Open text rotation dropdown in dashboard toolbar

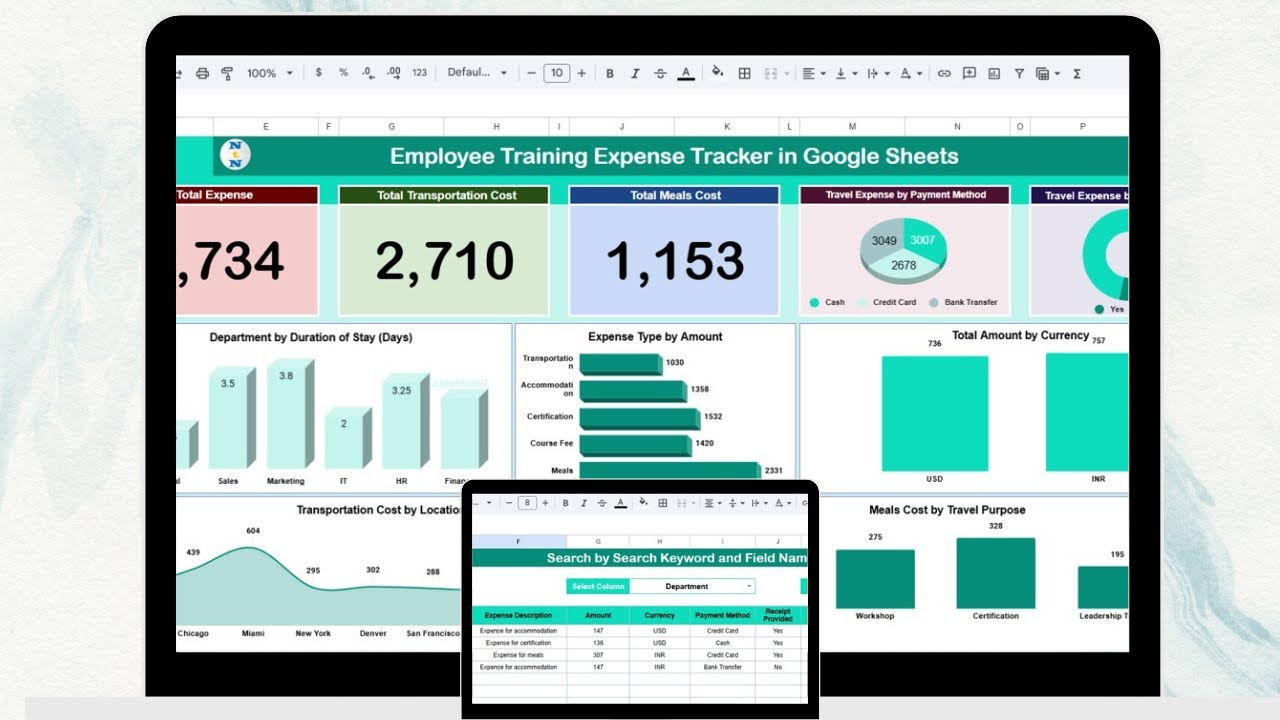(x=909, y=73)
